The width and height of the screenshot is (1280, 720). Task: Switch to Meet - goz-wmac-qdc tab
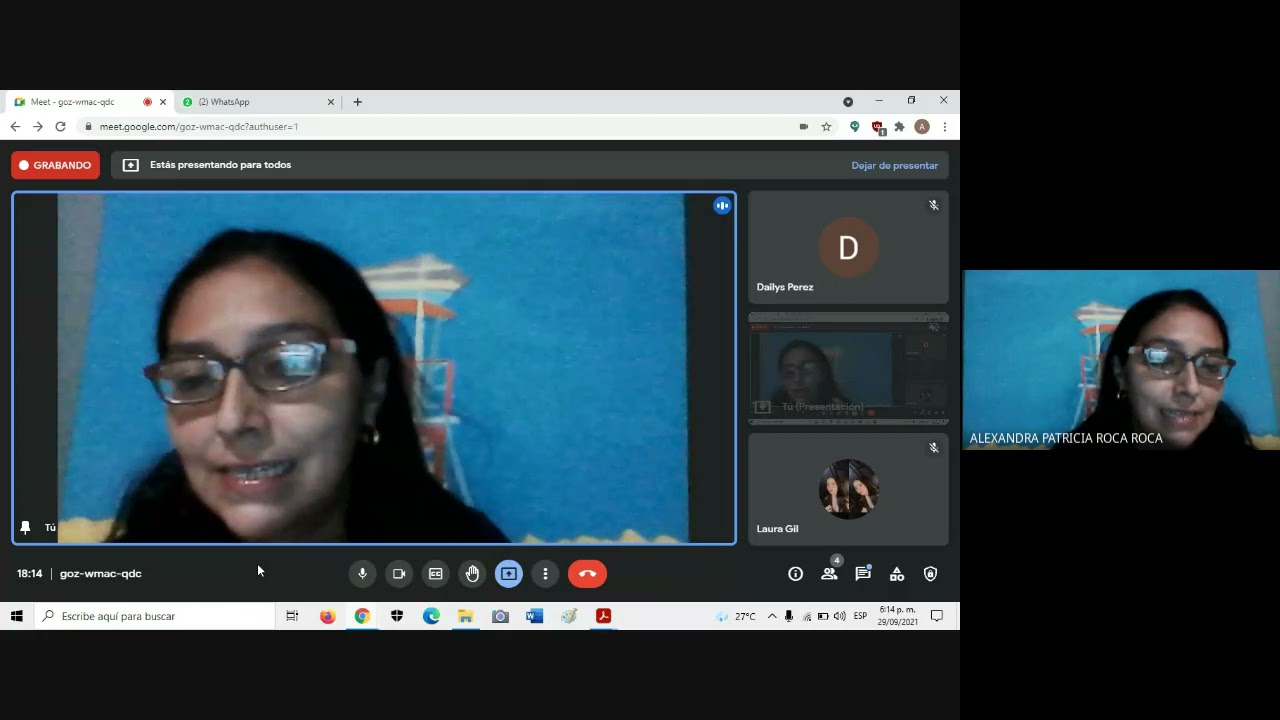coord(88,102)
